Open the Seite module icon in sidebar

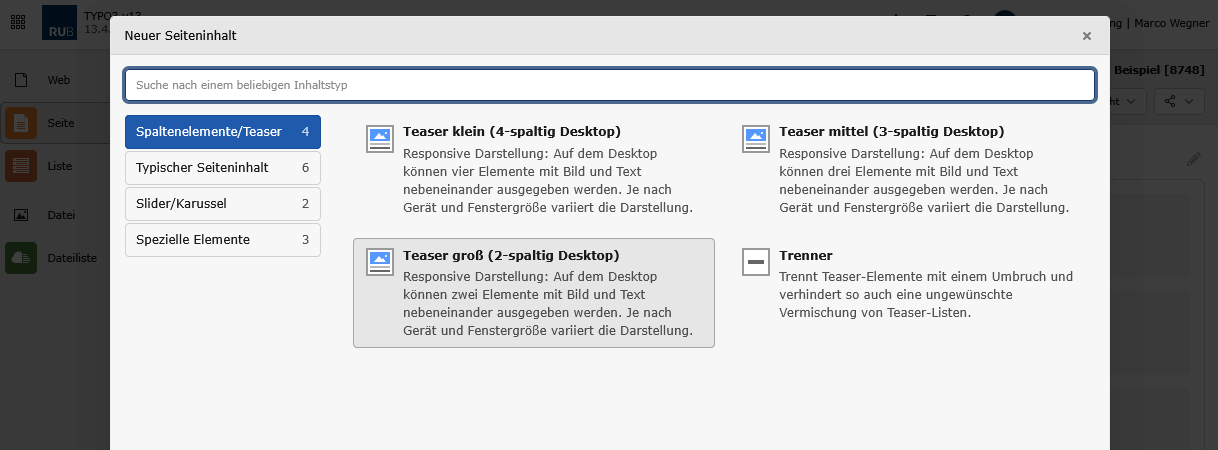click(21, 123)
